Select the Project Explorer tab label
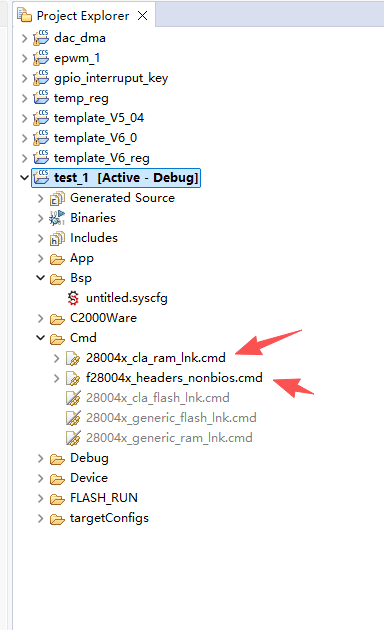The image size is (384, 630). (x=83, y=16)
